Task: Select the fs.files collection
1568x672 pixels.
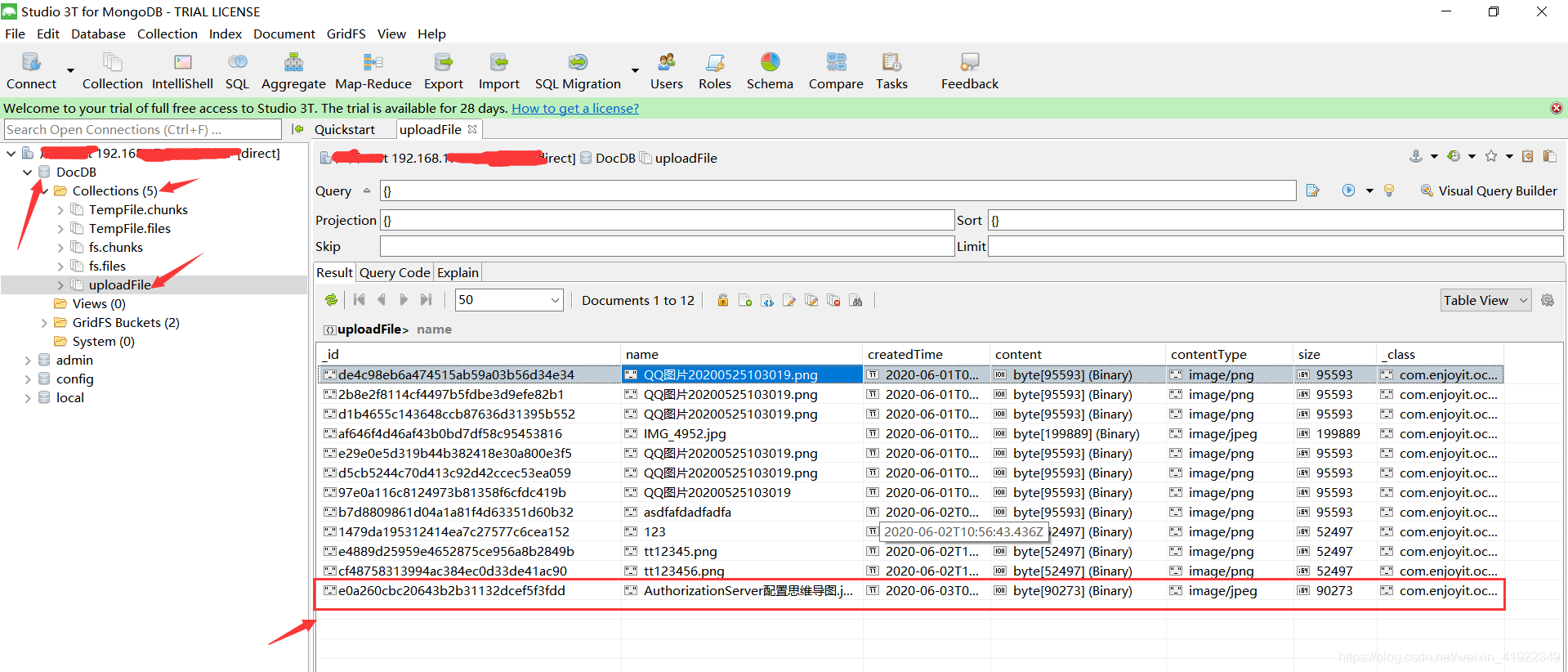Action: [x=107, y=267]
